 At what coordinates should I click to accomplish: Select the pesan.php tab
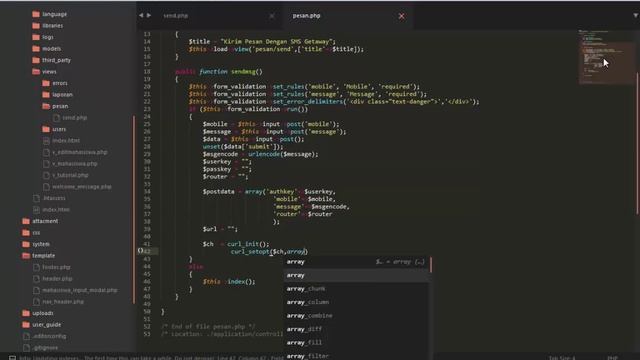pos(306,16)
